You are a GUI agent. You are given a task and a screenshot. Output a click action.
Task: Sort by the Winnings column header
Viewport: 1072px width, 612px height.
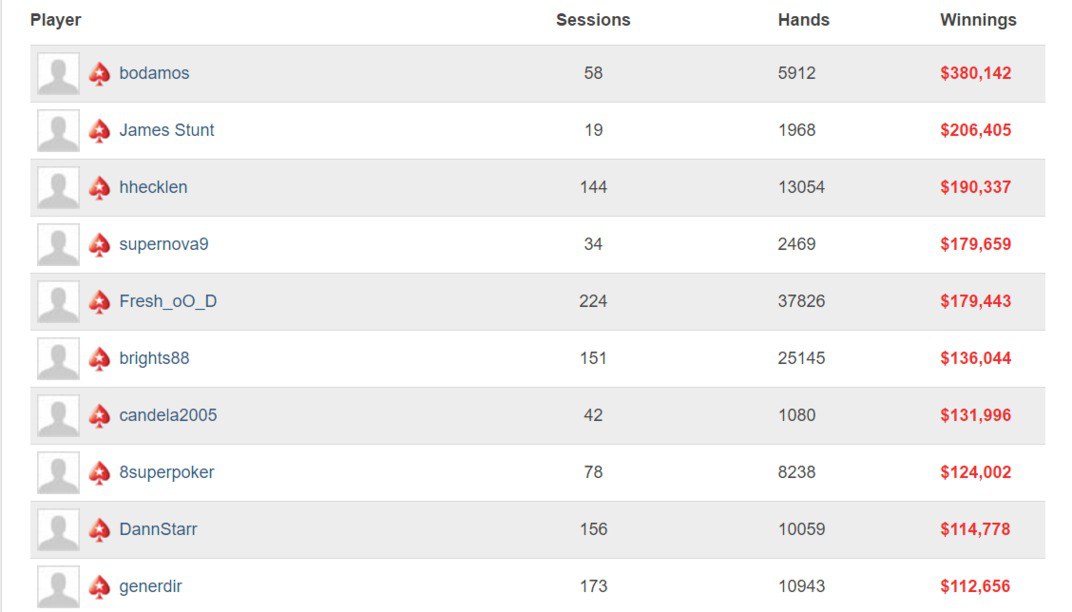977,20
